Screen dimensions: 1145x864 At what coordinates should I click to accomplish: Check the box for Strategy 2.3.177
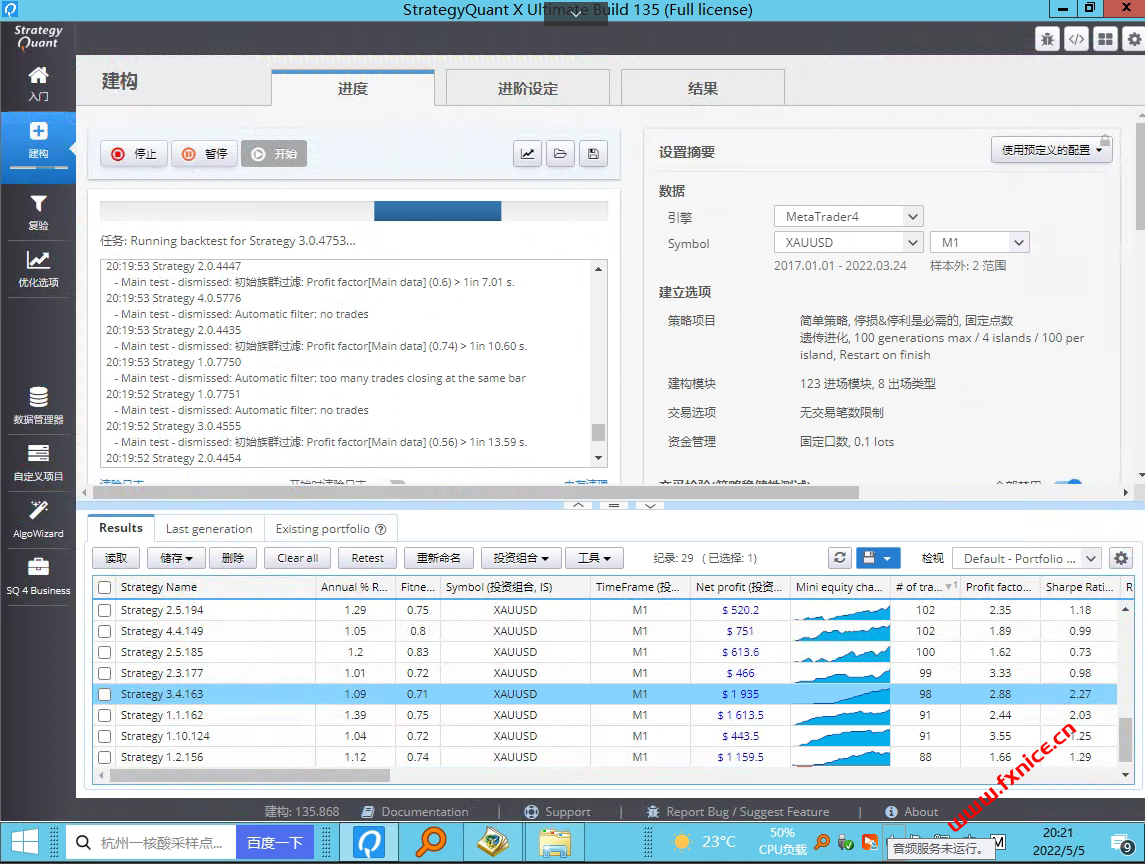(104, 673)
